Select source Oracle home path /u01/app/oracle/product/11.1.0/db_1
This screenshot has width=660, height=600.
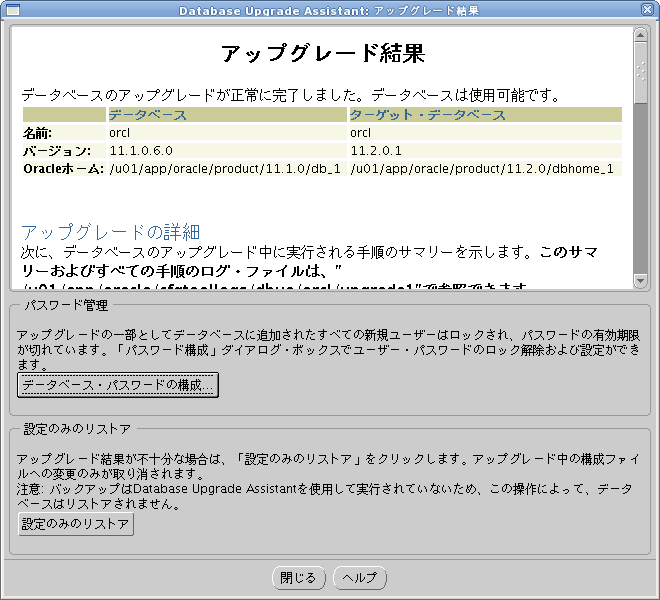click(227, 169)
